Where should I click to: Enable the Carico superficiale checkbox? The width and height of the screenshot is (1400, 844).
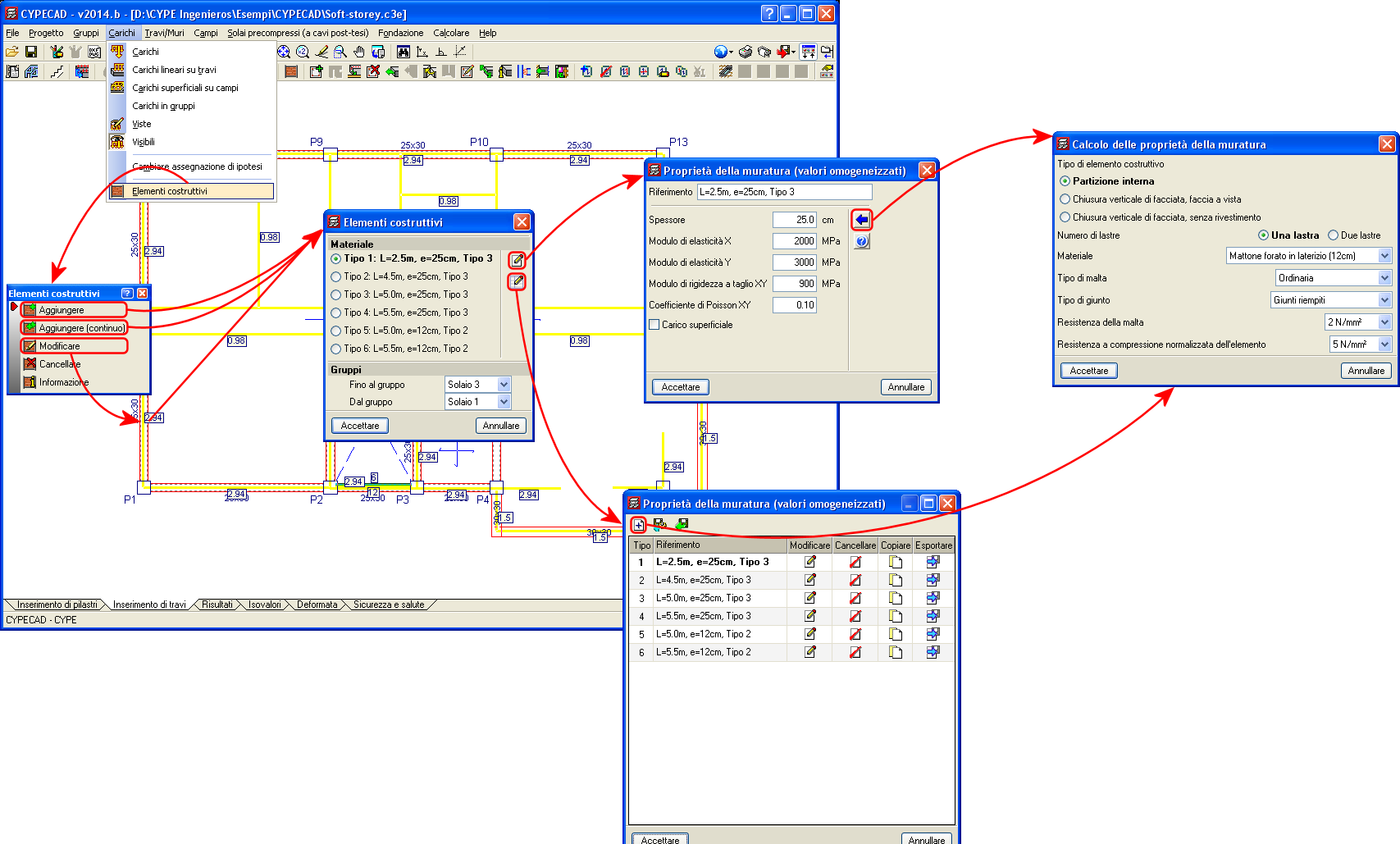654,325
